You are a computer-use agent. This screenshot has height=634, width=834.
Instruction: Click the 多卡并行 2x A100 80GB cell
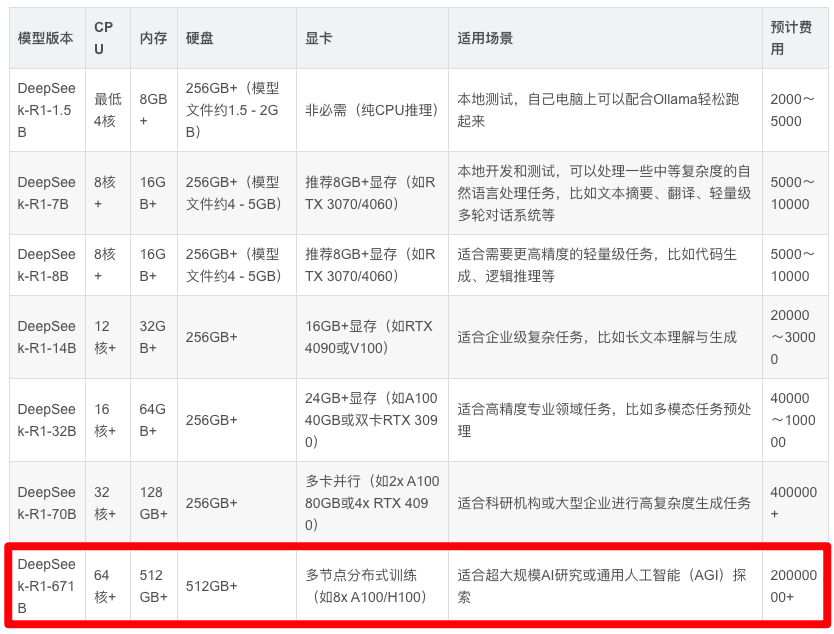[372, 503]
